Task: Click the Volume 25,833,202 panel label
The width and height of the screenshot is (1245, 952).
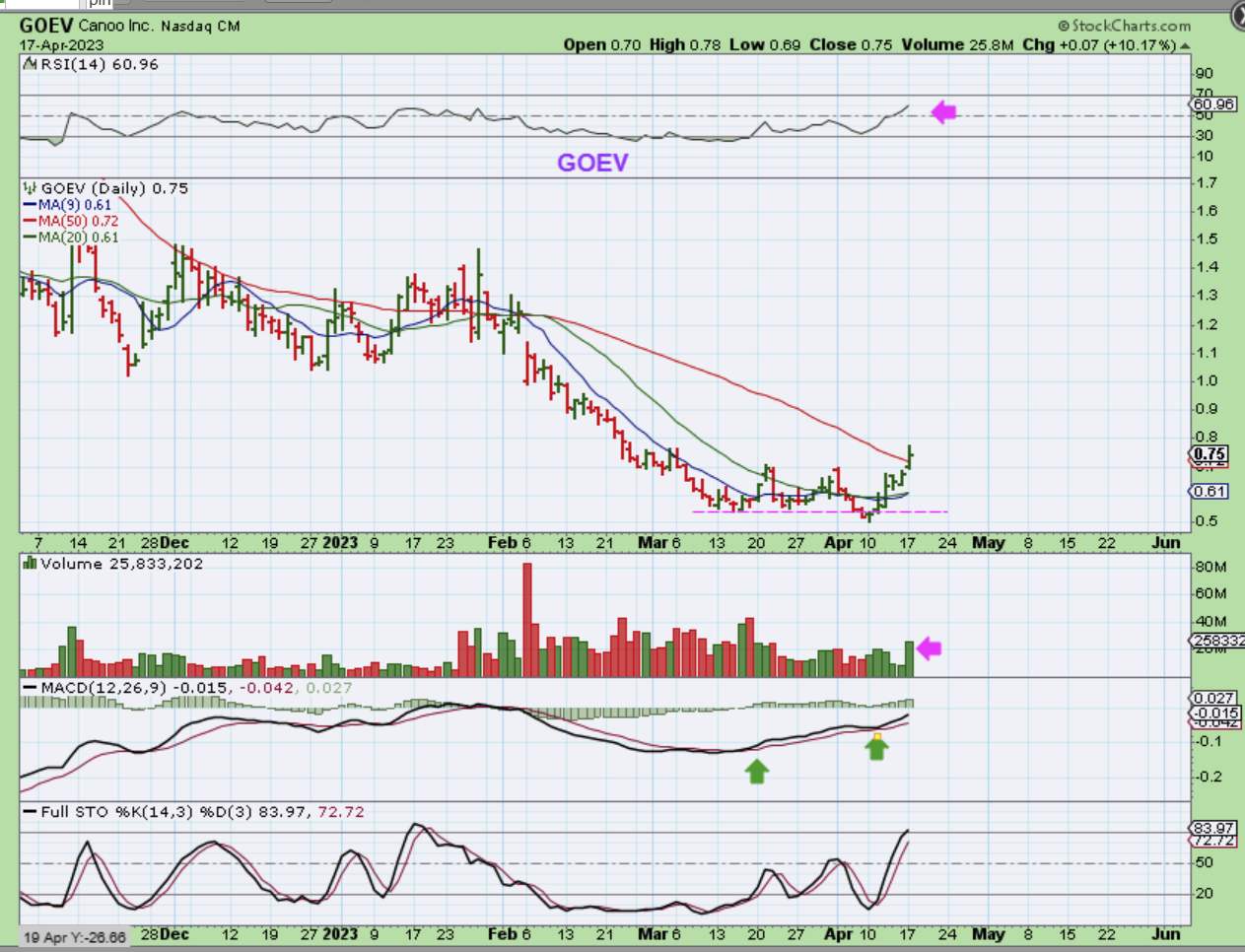Action: (x=121, y=564)
